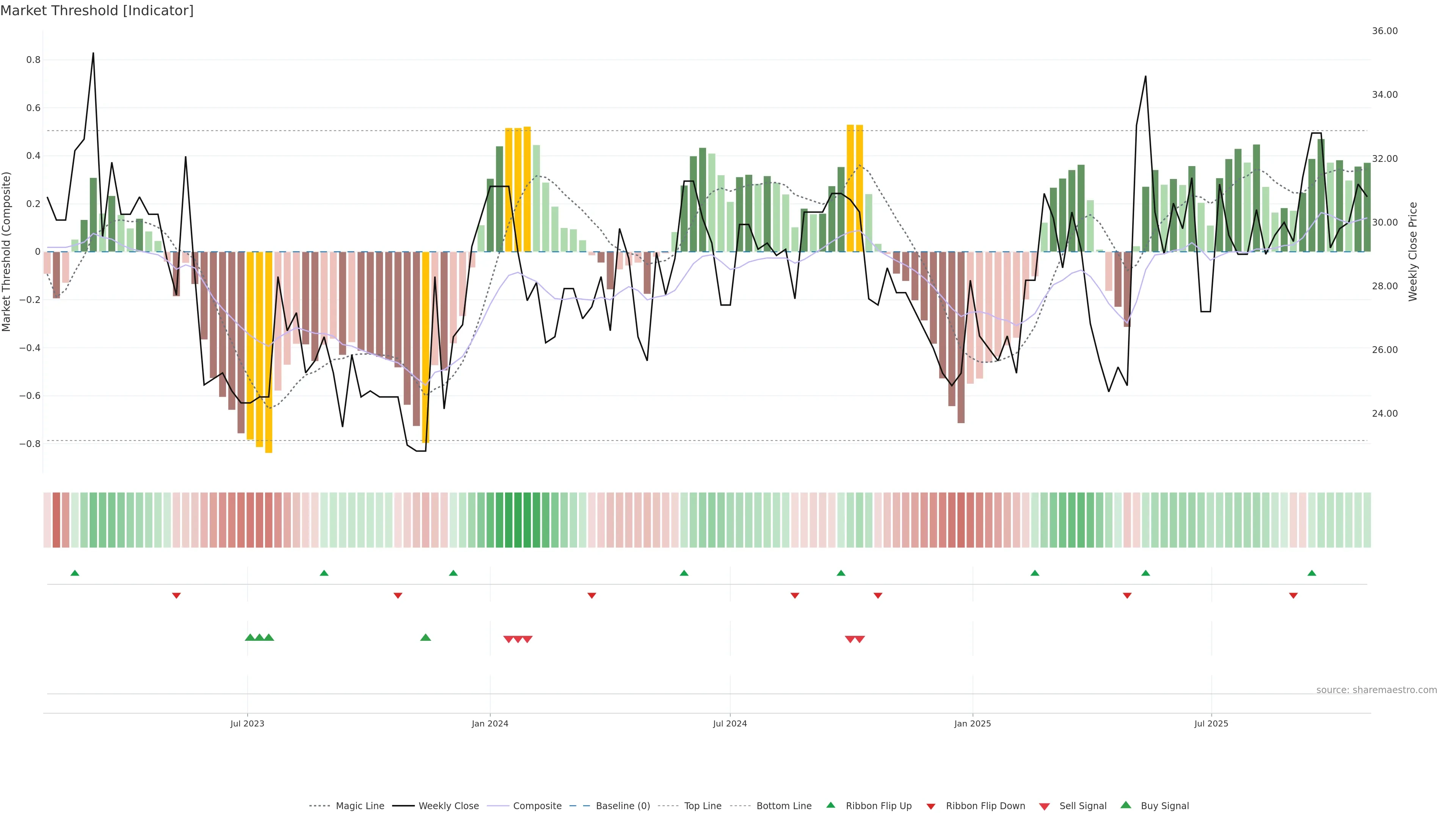Click the first ribbon flip up marker
1456x819 pixels.
point(75,573)
